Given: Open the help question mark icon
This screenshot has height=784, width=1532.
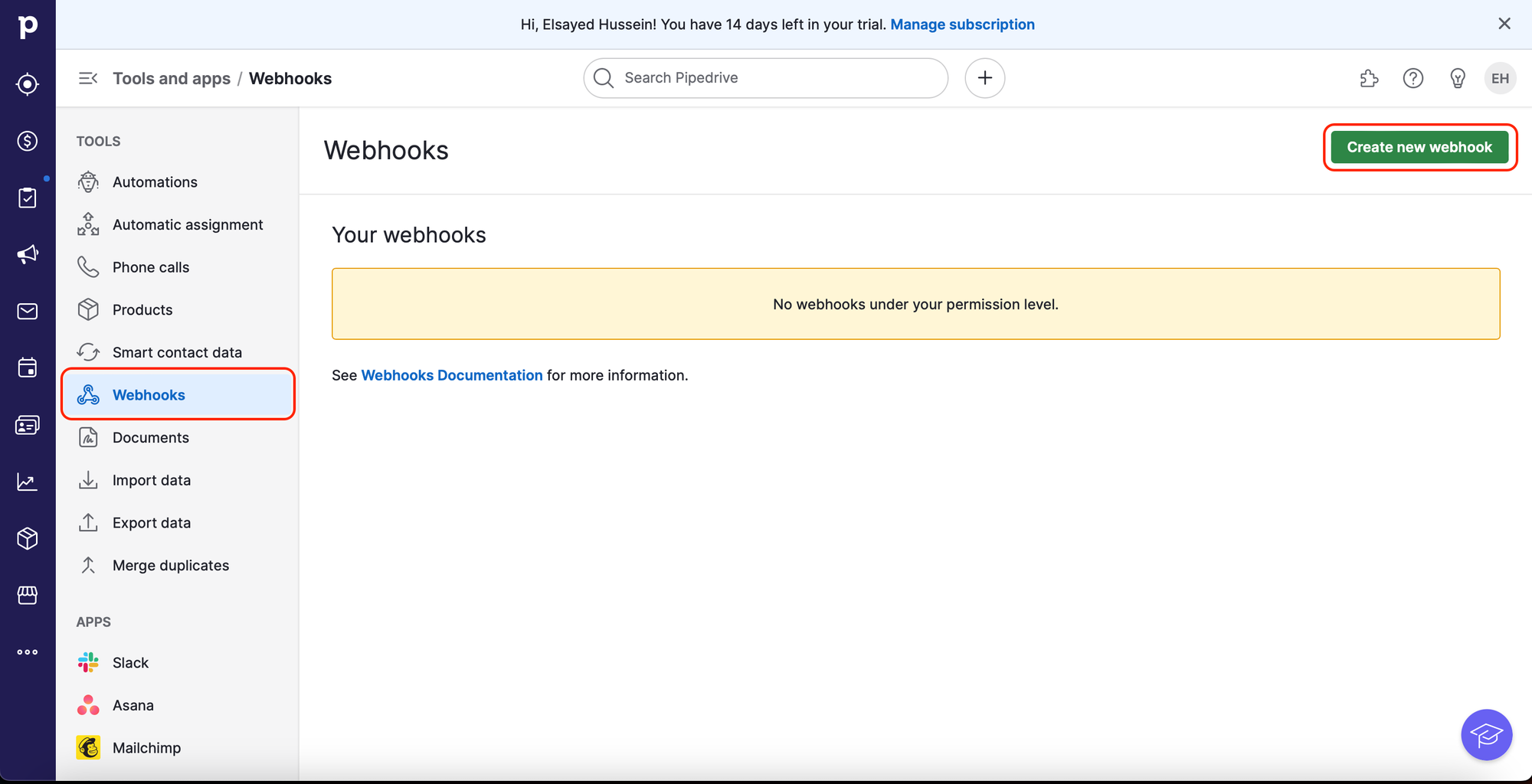Looking at the screenshot, I should (1413, 78).
